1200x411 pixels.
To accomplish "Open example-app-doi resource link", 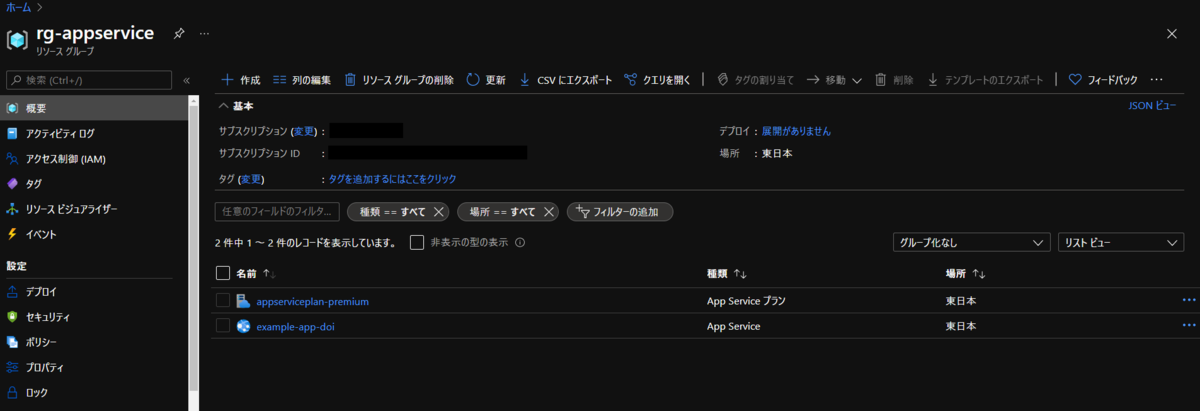I will [296, 326].
